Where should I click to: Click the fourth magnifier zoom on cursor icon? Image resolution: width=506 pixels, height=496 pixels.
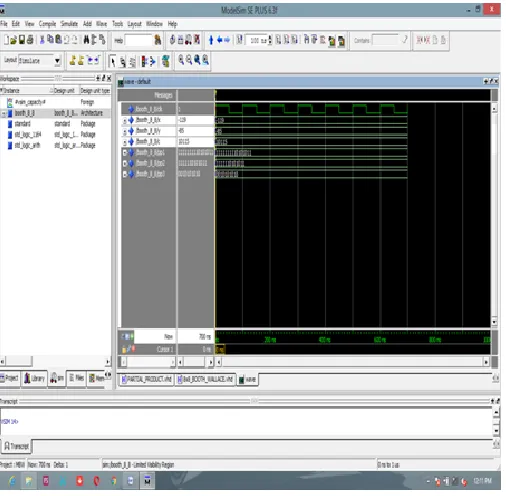coord(205,60)
